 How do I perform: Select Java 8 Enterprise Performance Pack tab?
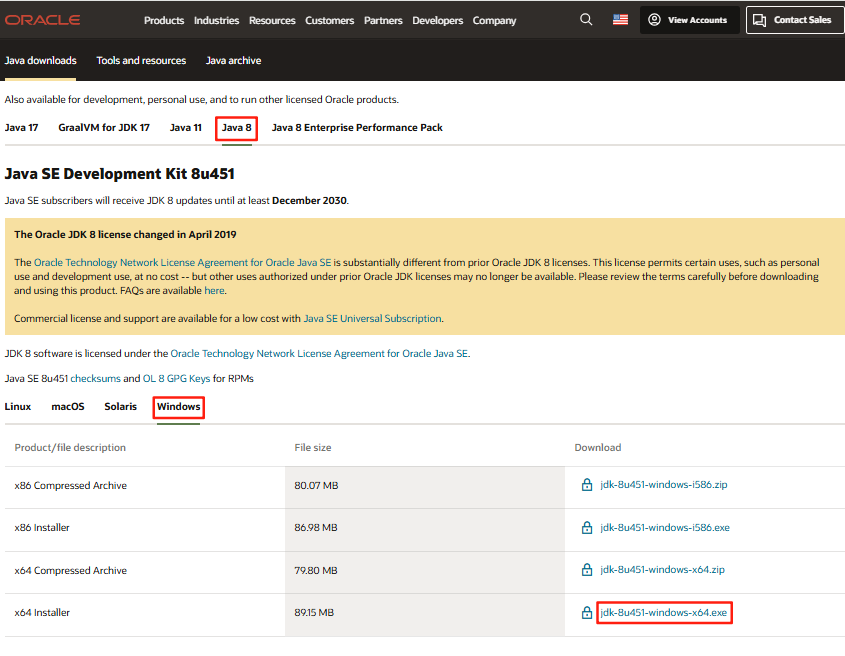[x=357, y=128]
